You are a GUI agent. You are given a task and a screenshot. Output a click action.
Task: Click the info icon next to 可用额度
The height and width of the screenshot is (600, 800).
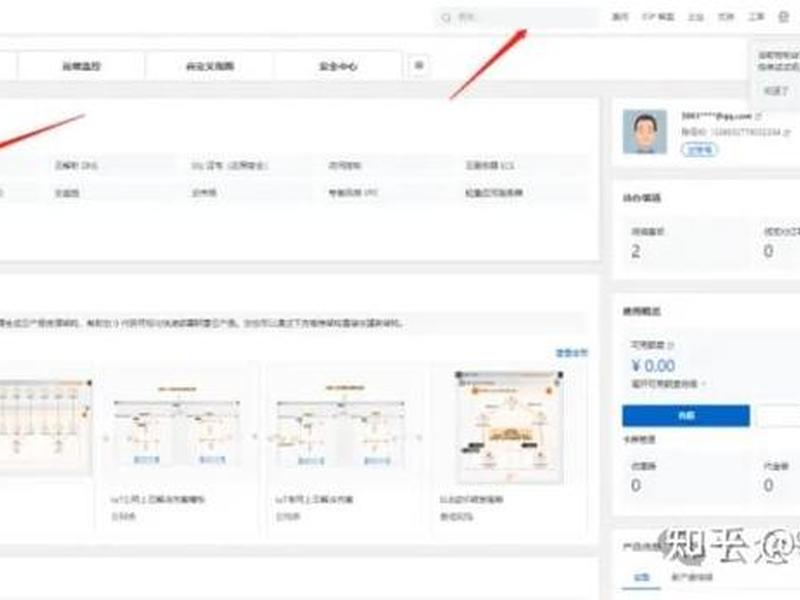[670, 345]
